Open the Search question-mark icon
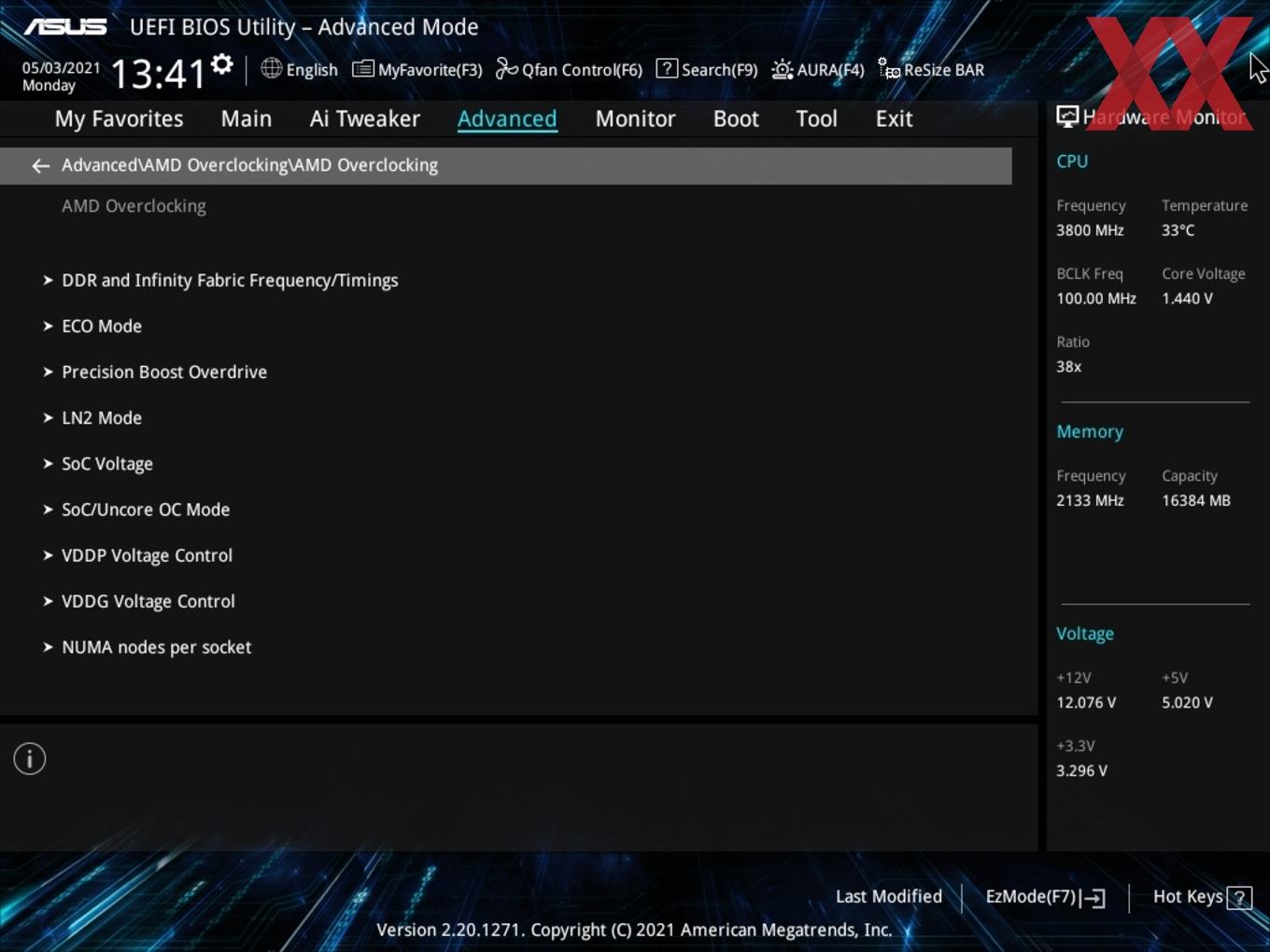The width and height of the screenshot is (1270, 952). point(667,68)
